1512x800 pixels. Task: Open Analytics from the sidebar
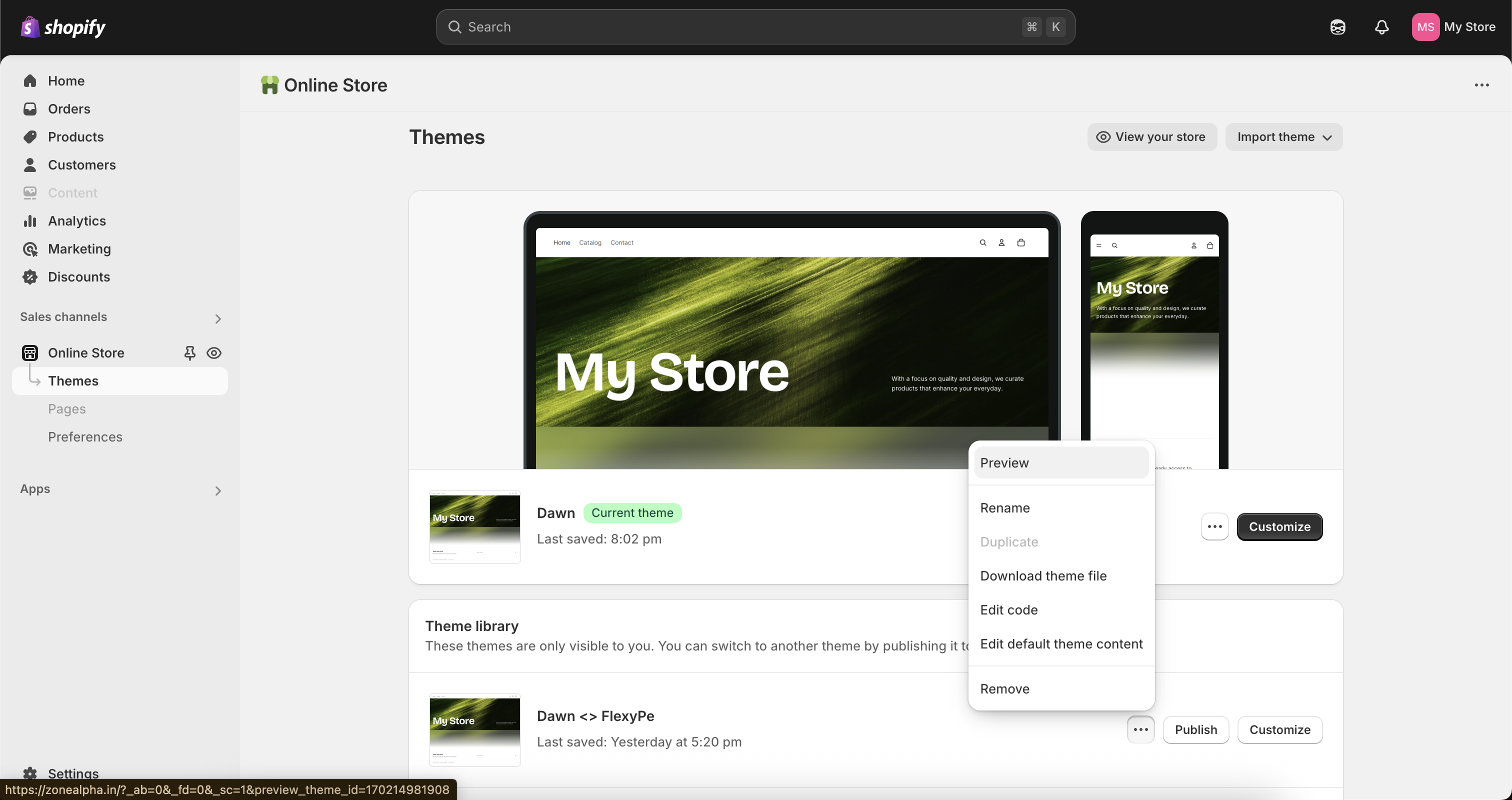[x=77, y=220]
